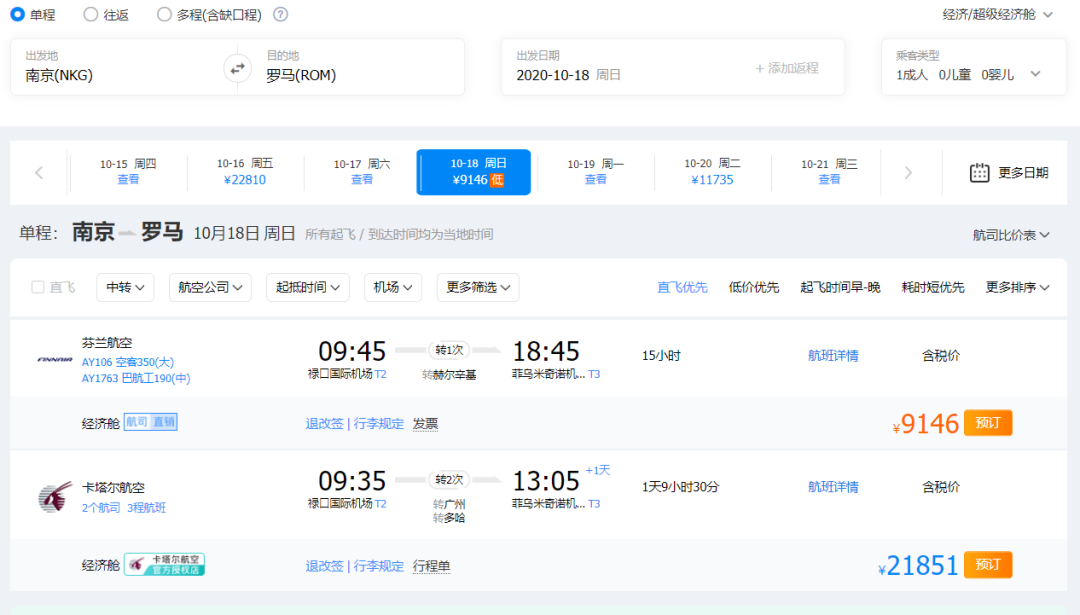Open the transfer filter dropdown
Viewport: 1080px width, 615px height.
[125, 287]
